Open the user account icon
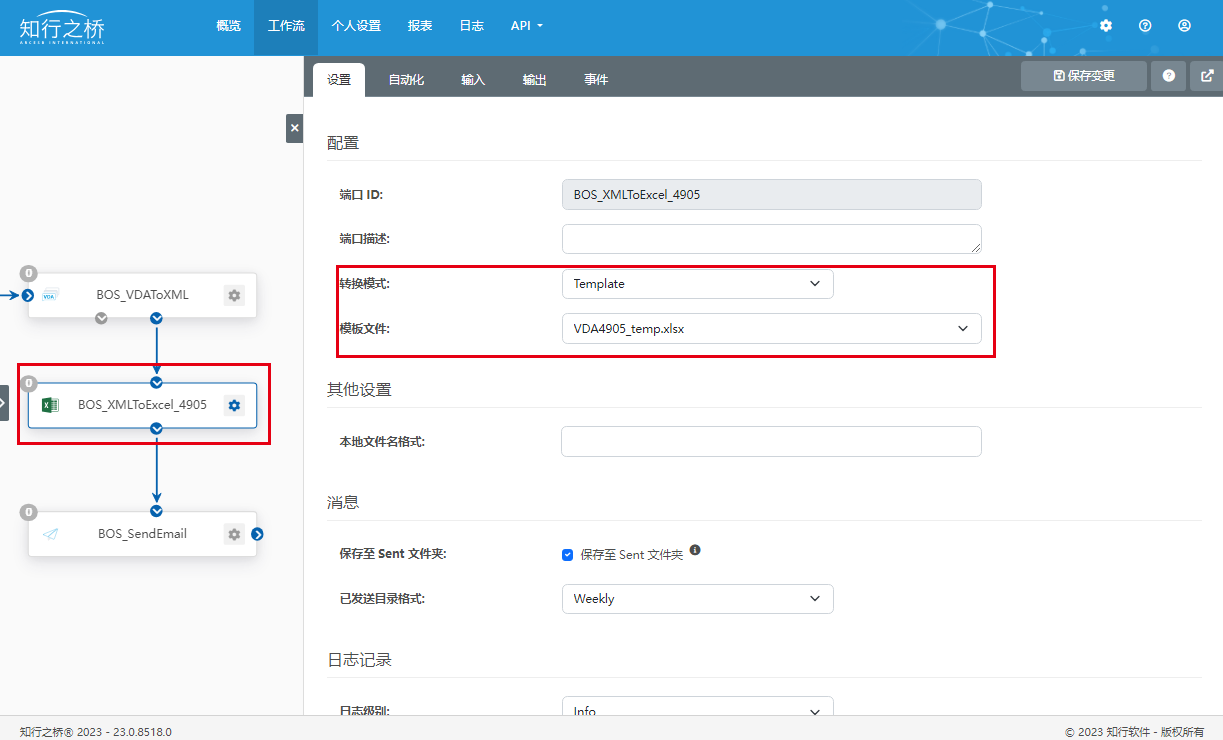 pos(1184,26)
